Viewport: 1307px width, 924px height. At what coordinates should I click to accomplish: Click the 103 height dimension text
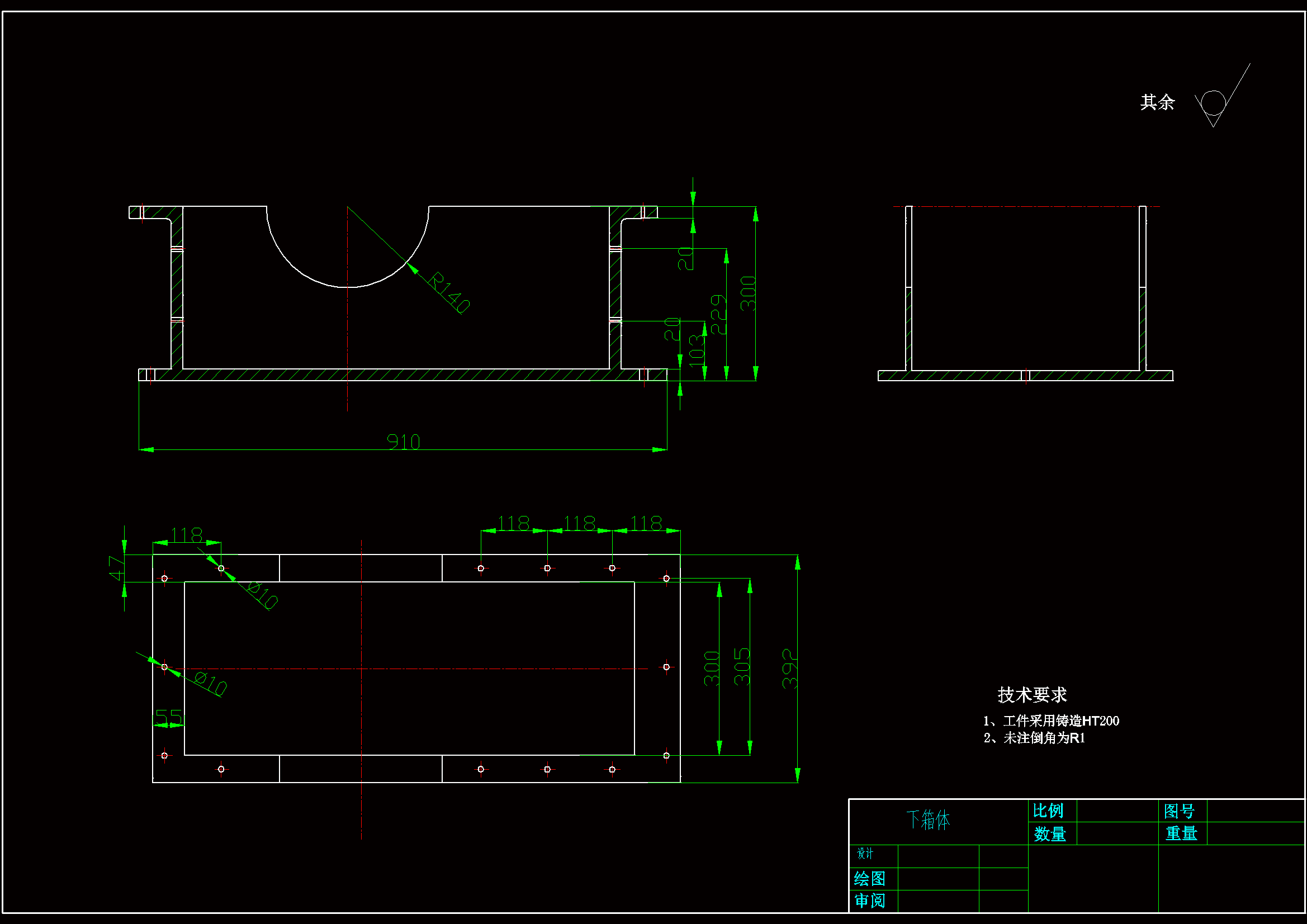(x=697, y=350)
